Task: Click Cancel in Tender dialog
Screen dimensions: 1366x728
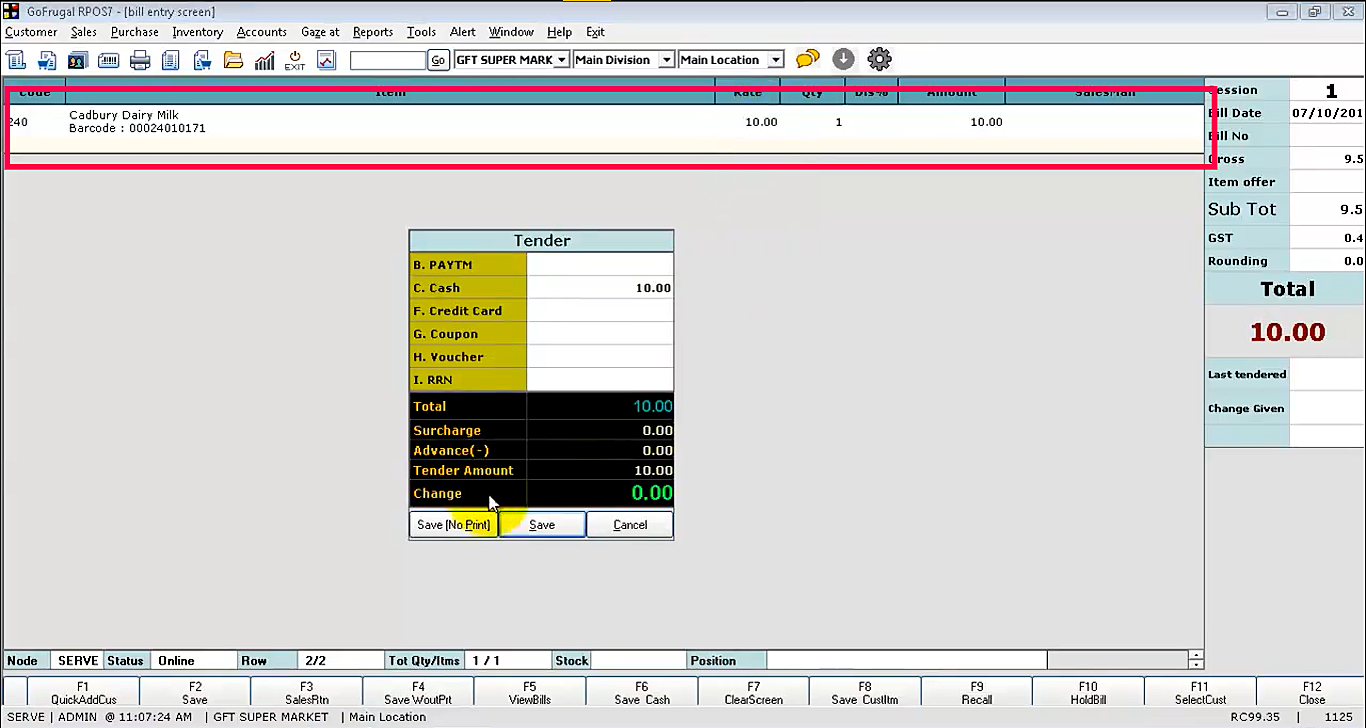Action: point(630,525)
